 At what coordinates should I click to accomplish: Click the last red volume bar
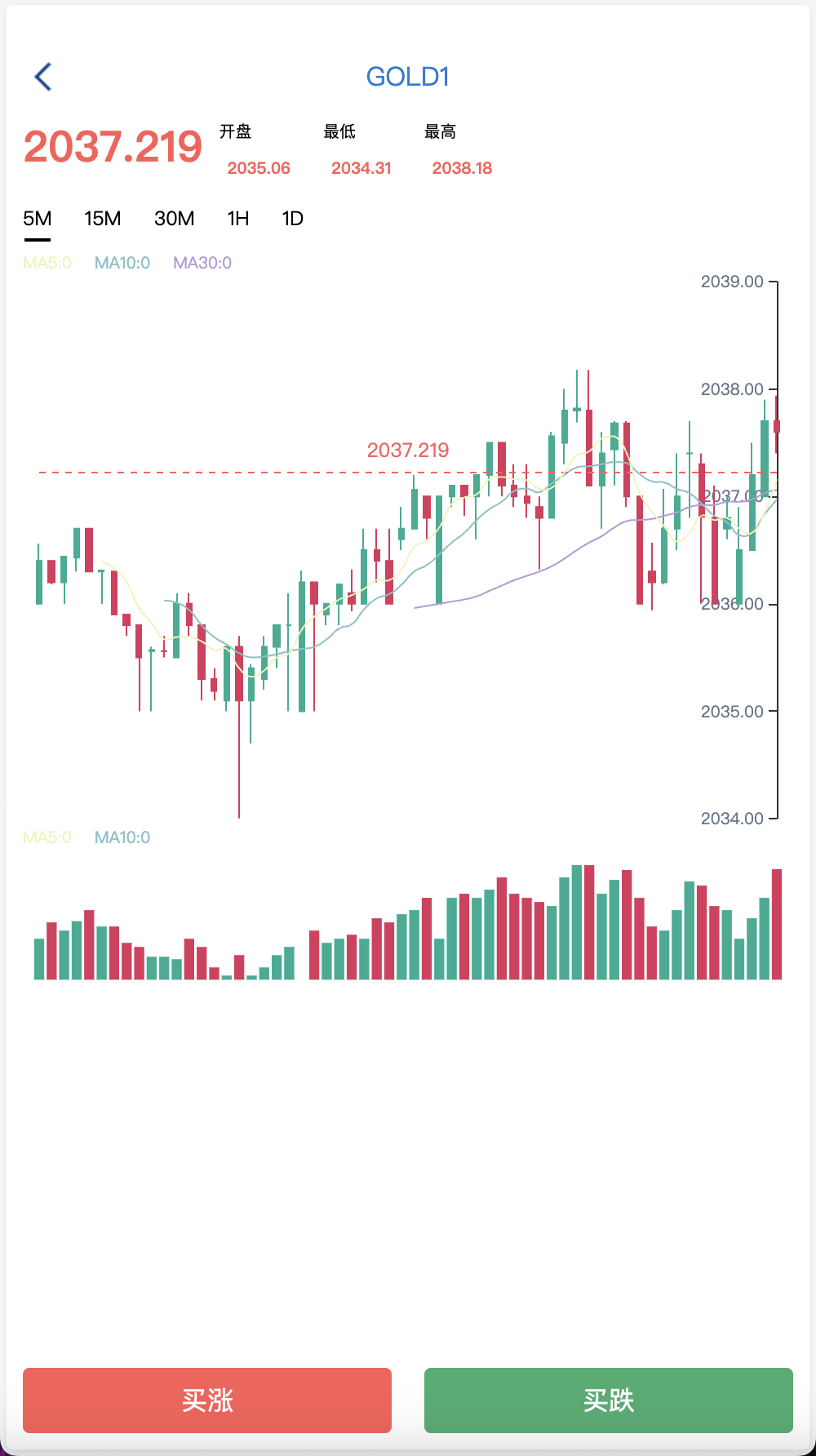click(x=777, y=925)
